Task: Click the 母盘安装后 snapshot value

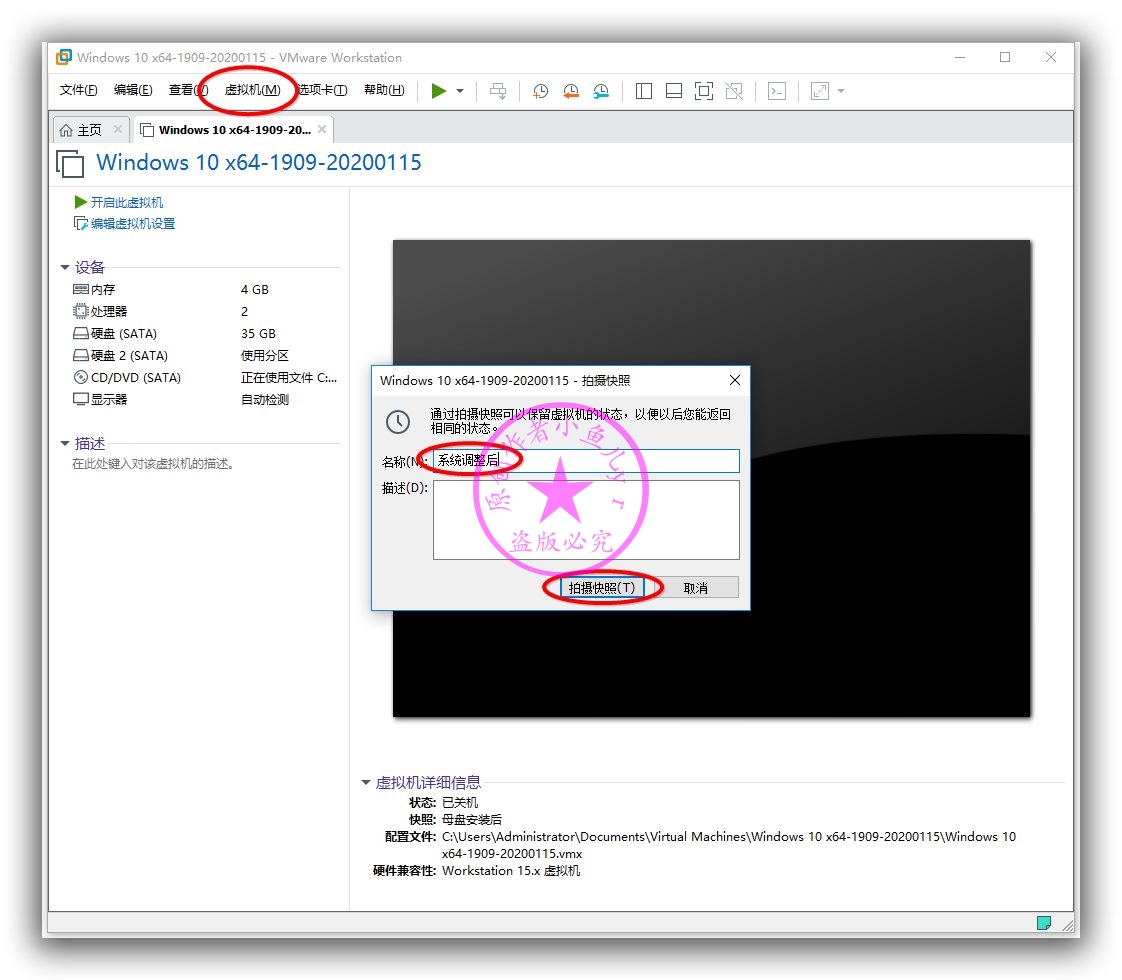Action: 472,820
